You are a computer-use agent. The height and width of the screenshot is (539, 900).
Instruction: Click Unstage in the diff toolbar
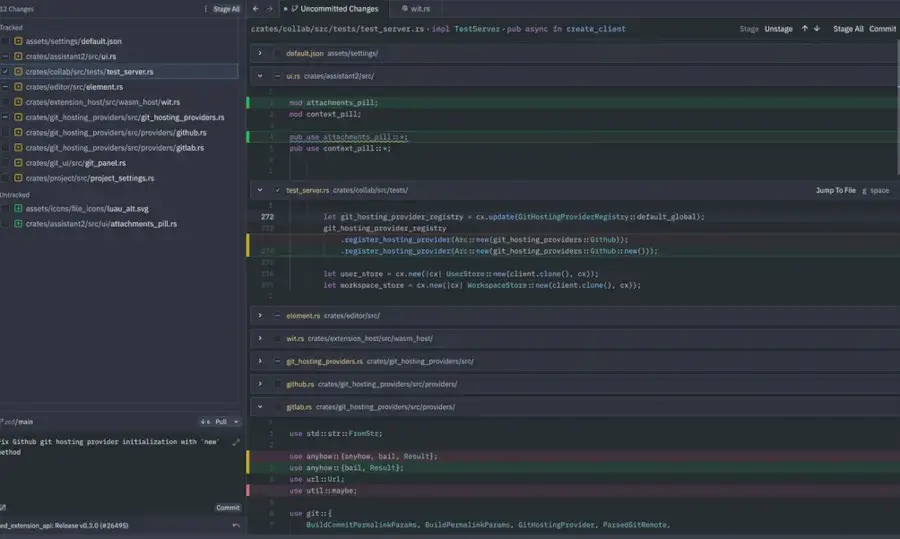[778, 29]
